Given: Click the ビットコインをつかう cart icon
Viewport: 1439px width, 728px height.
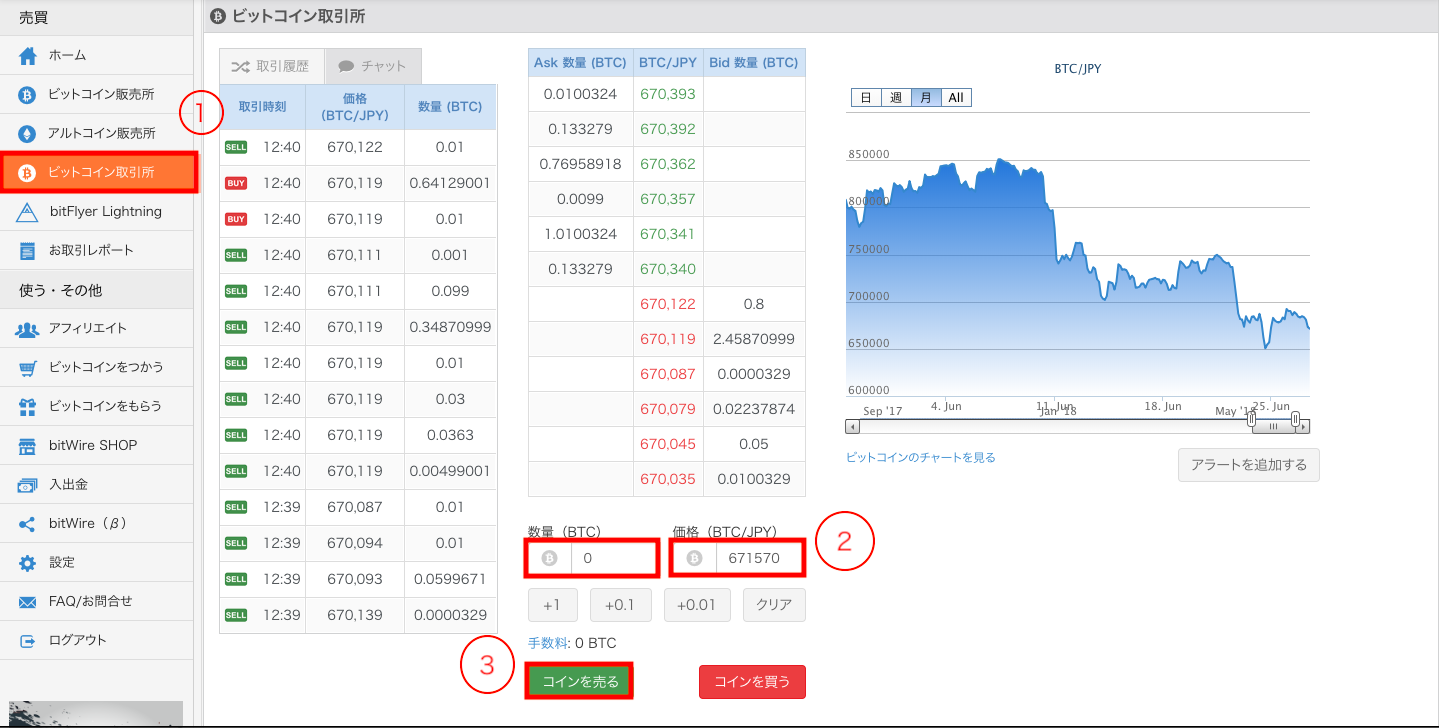Looking at the screenshot, I should 28,367.
